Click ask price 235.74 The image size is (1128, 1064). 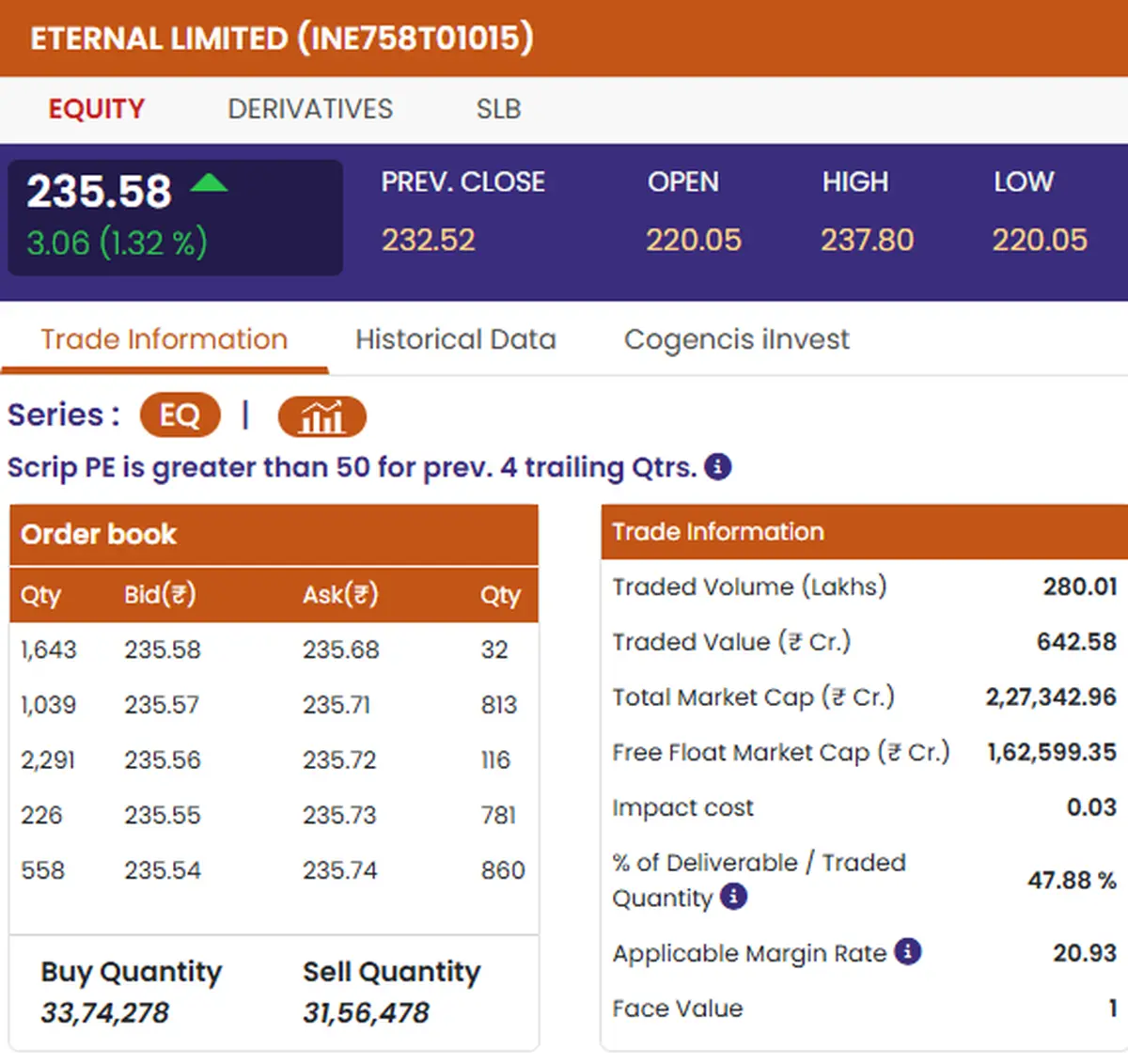(340, 870)
